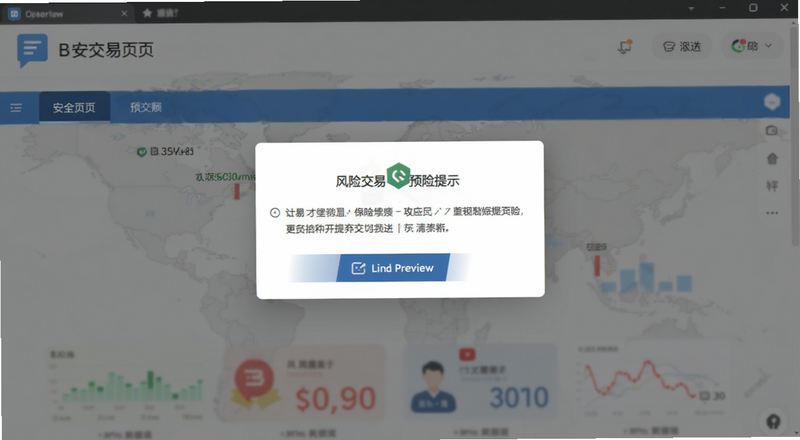Select the Opserlaw browser tab
Screen dimensions: 800x440
(x=67, y=14)
